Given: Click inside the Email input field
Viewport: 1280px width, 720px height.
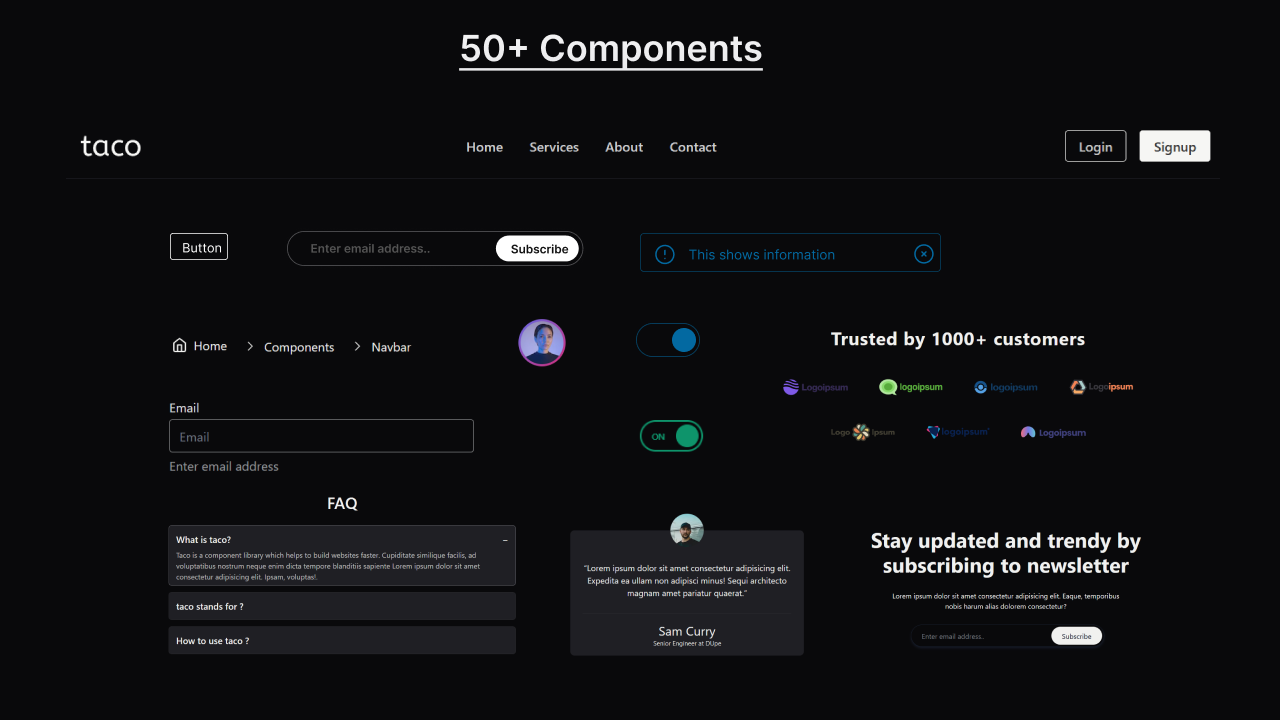Looking at the screenshot, I should 320,436.
